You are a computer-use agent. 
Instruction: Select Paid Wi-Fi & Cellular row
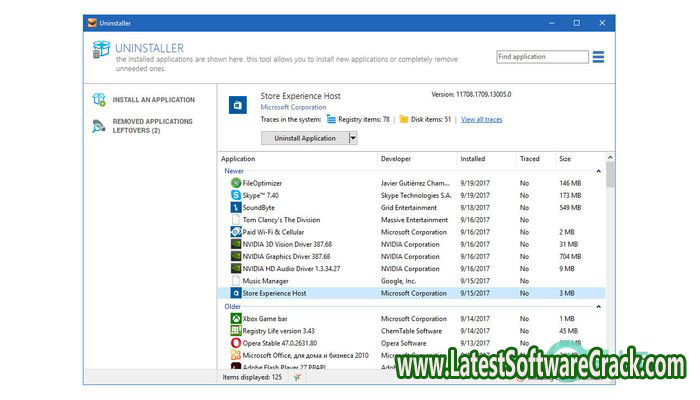pyautogui.click(x=412, y=232)
